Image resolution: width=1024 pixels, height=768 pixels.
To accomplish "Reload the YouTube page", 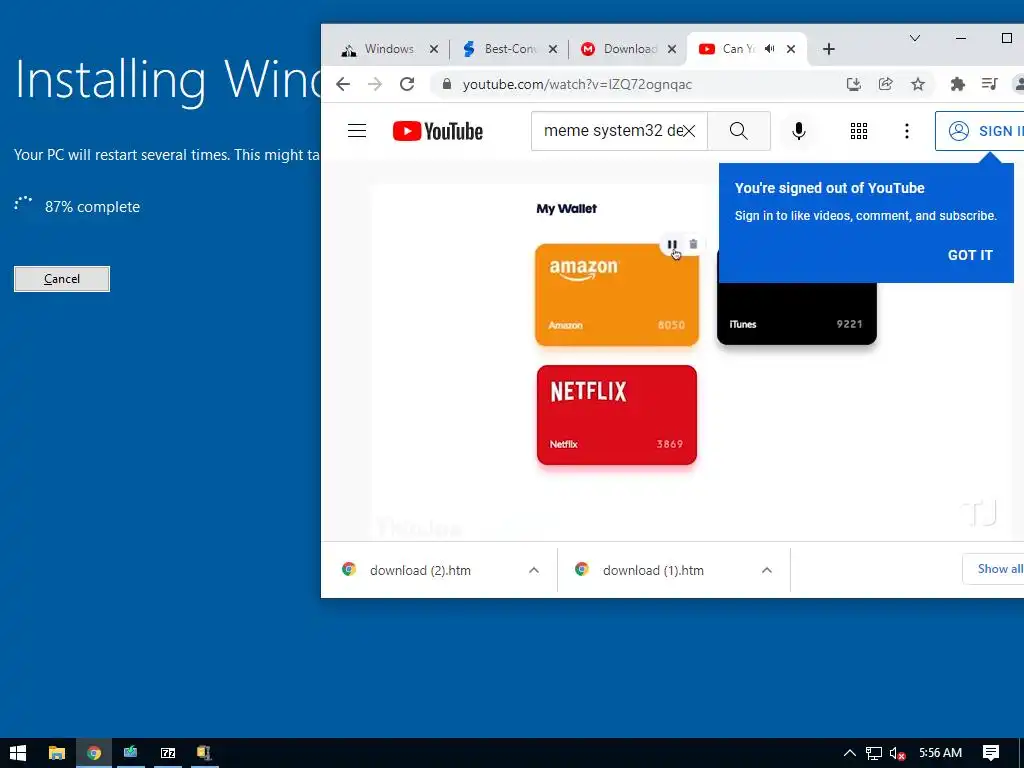I will [x=407, y=84].
